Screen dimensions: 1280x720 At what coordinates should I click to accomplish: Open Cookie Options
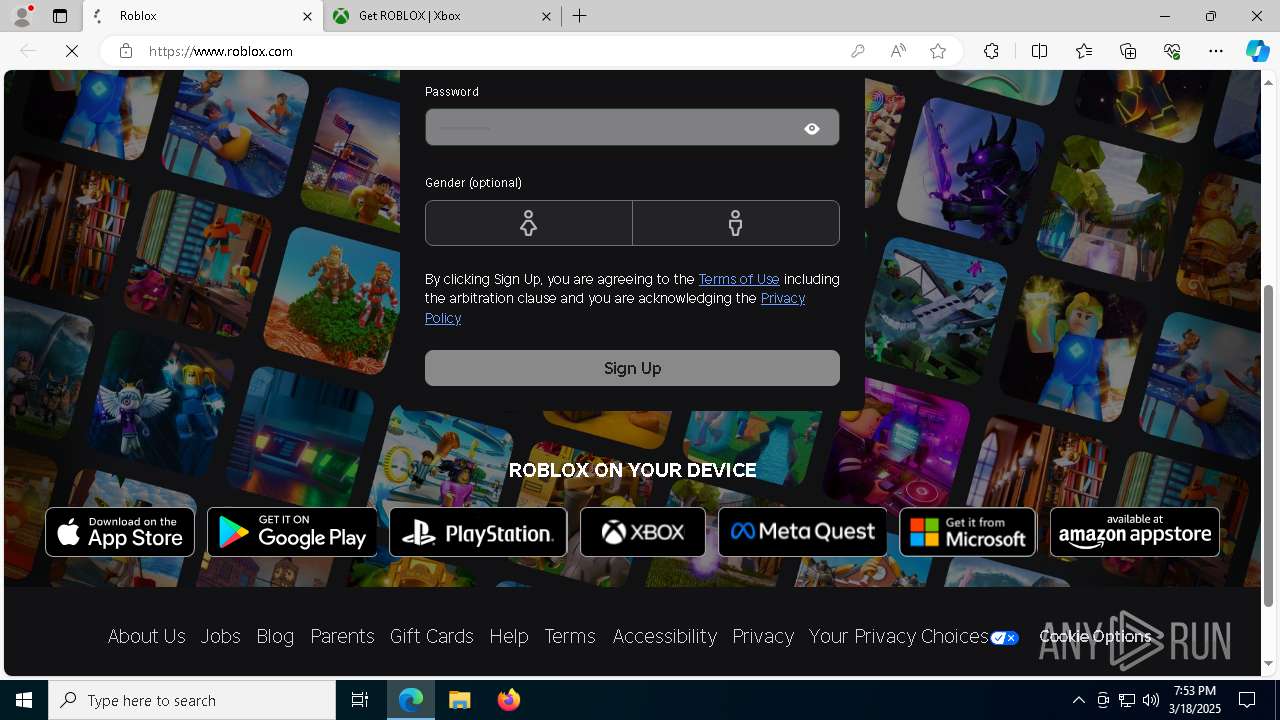pos(1095,636)
